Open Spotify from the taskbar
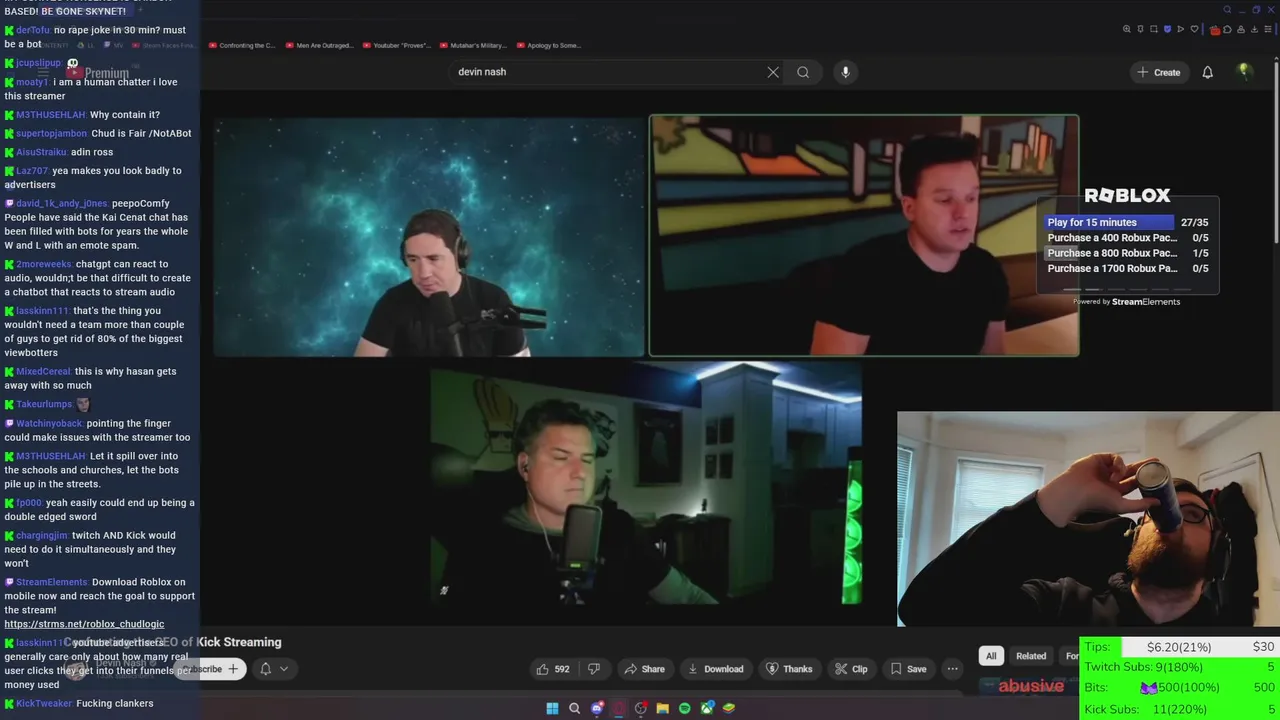 click(x=684, y=708)
